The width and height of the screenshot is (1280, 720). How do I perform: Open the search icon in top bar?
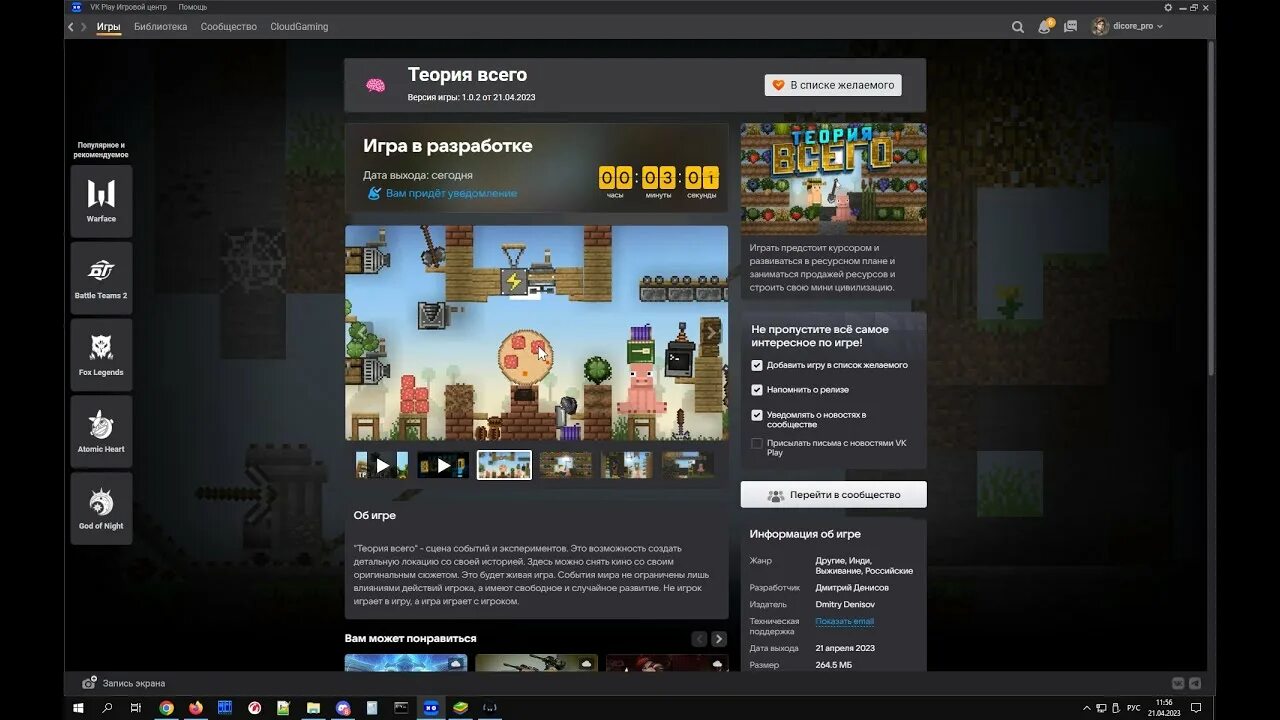(1018, 27)
